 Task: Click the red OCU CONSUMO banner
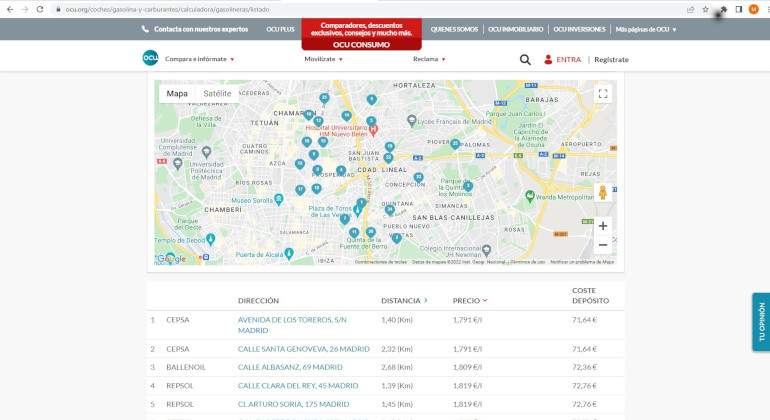pyautogui.click(x=361, y=34)
